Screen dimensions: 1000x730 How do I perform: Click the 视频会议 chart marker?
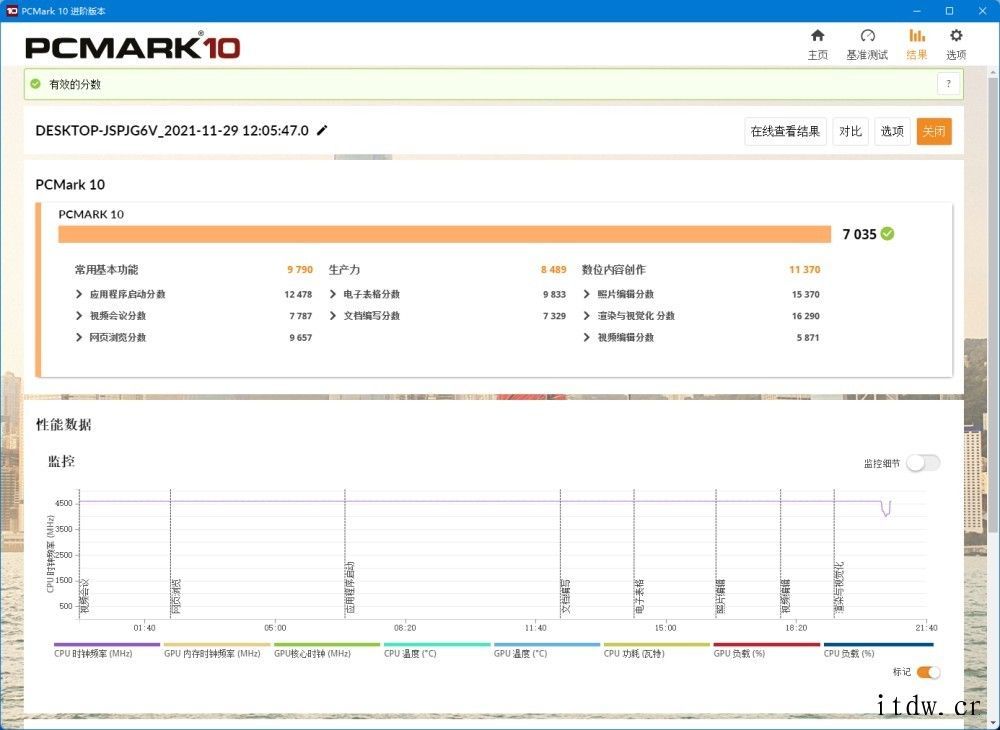[85, 596]
